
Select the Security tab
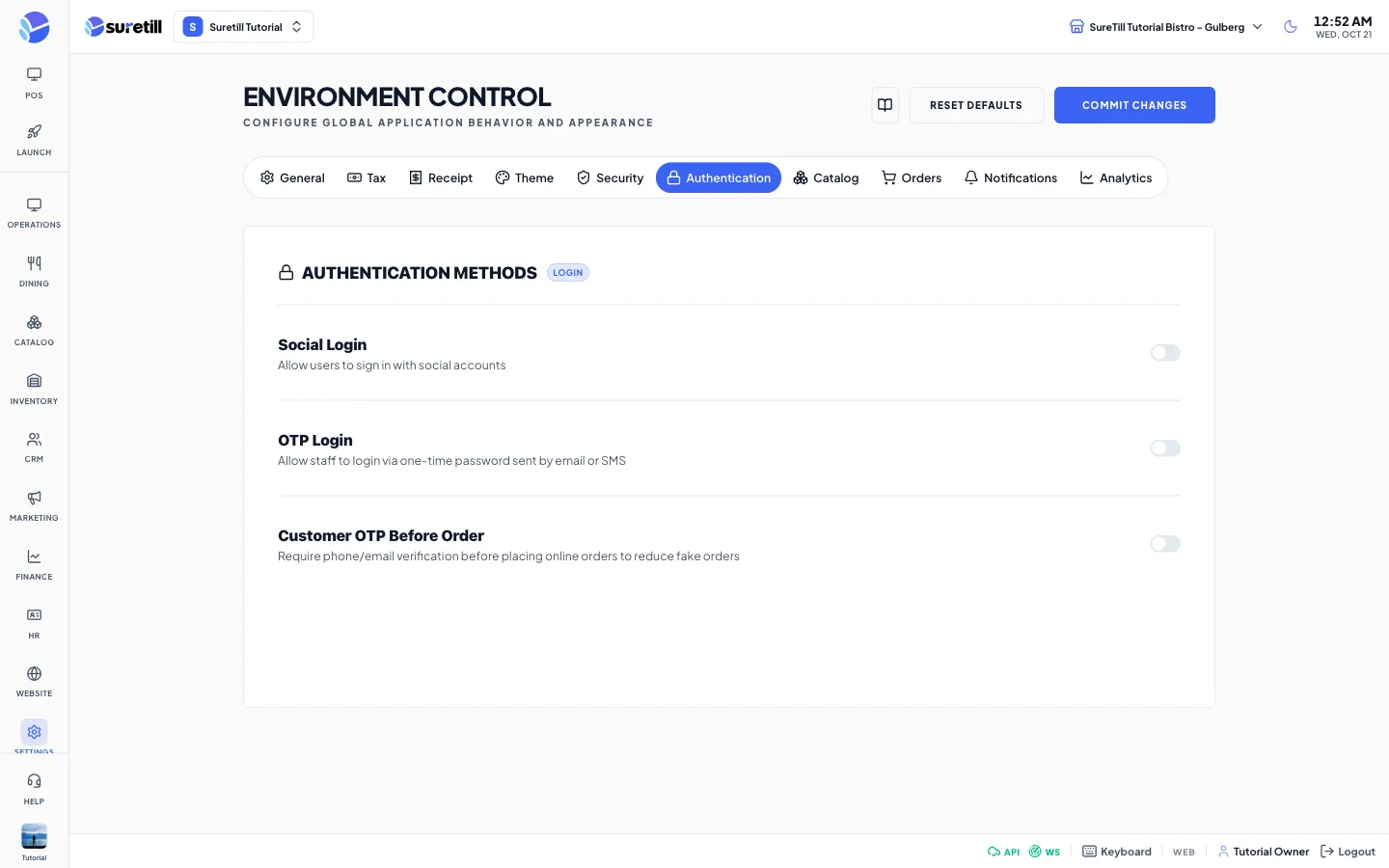(610, 177)
